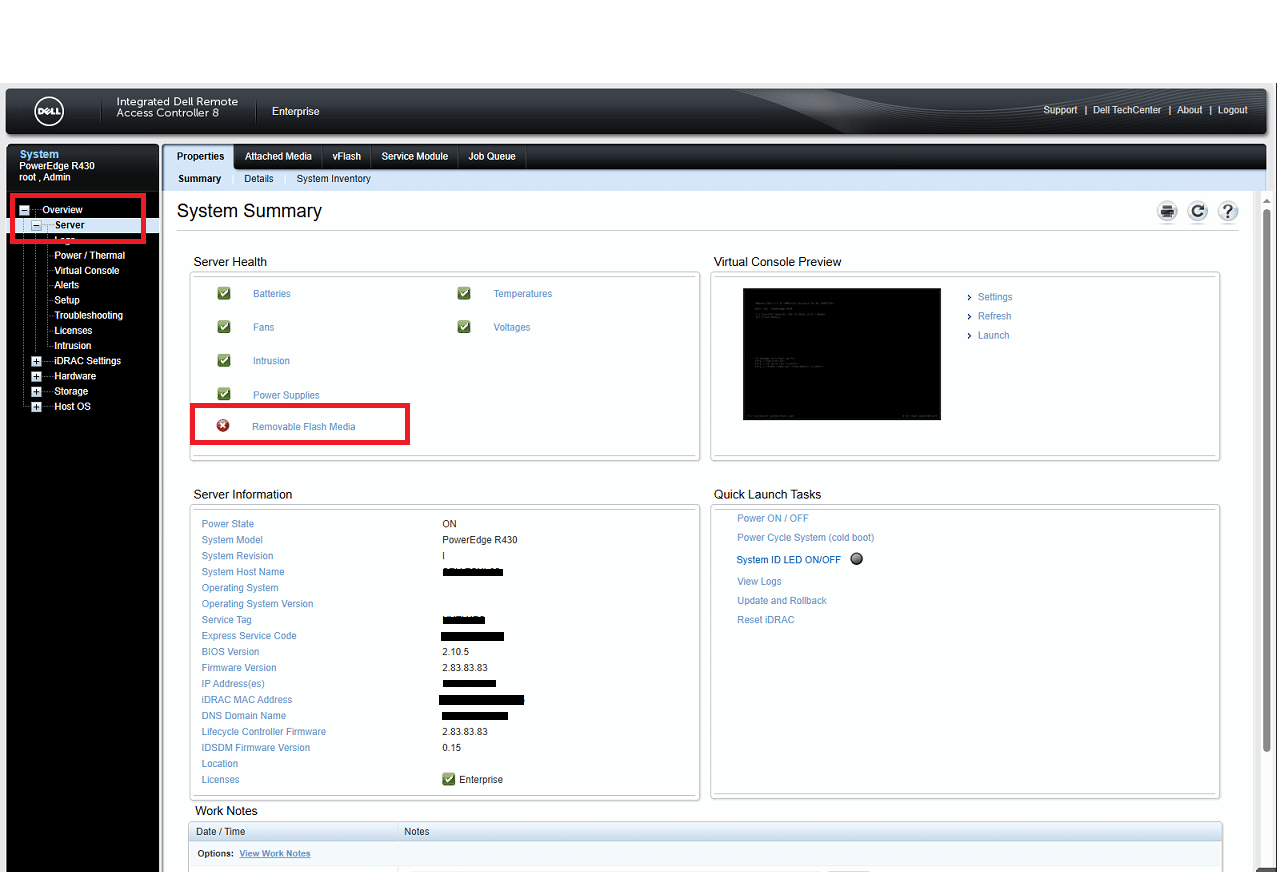
Task: Open the Temperatures health link
Action: tap(522, 294)
